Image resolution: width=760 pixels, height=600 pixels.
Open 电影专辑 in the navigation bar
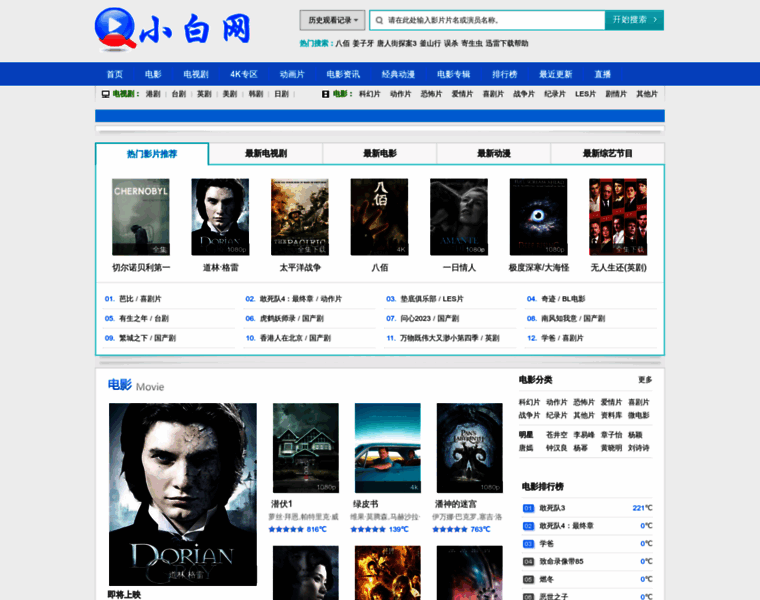click(454, 74)
